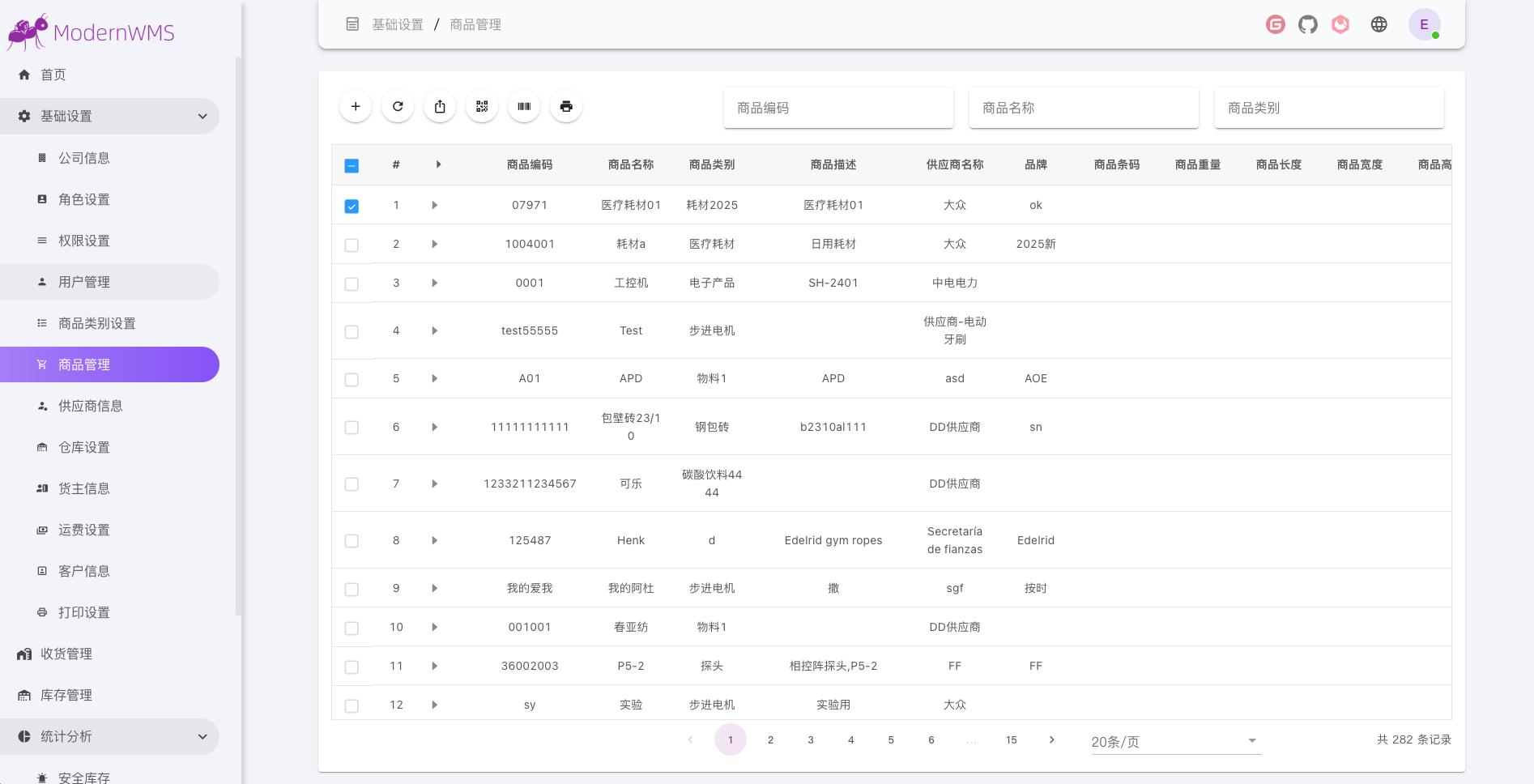
Task: Check the checkbox for product 1004001
Action: (352, 244)
